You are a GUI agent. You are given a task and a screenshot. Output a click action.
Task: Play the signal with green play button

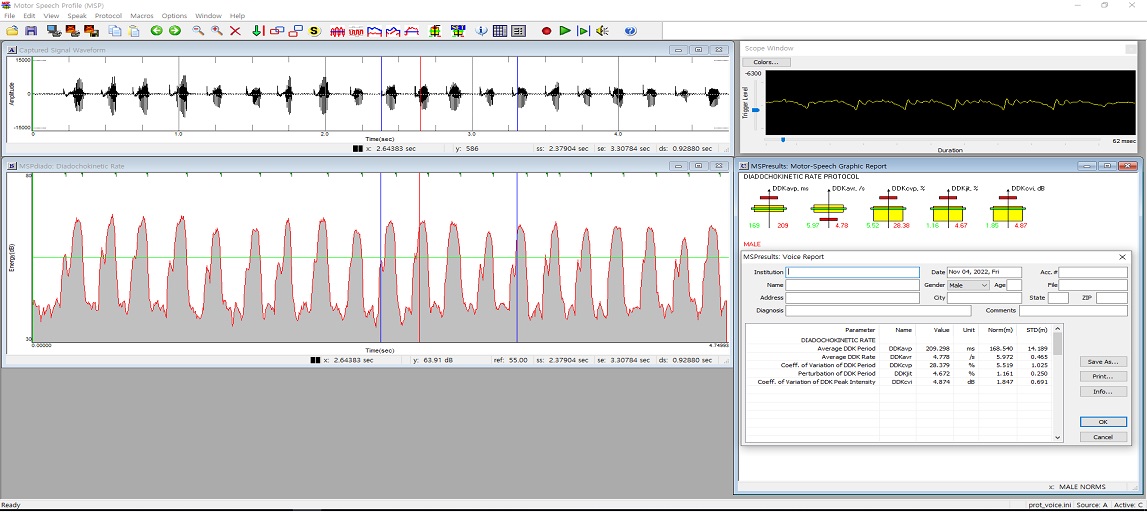565,31
